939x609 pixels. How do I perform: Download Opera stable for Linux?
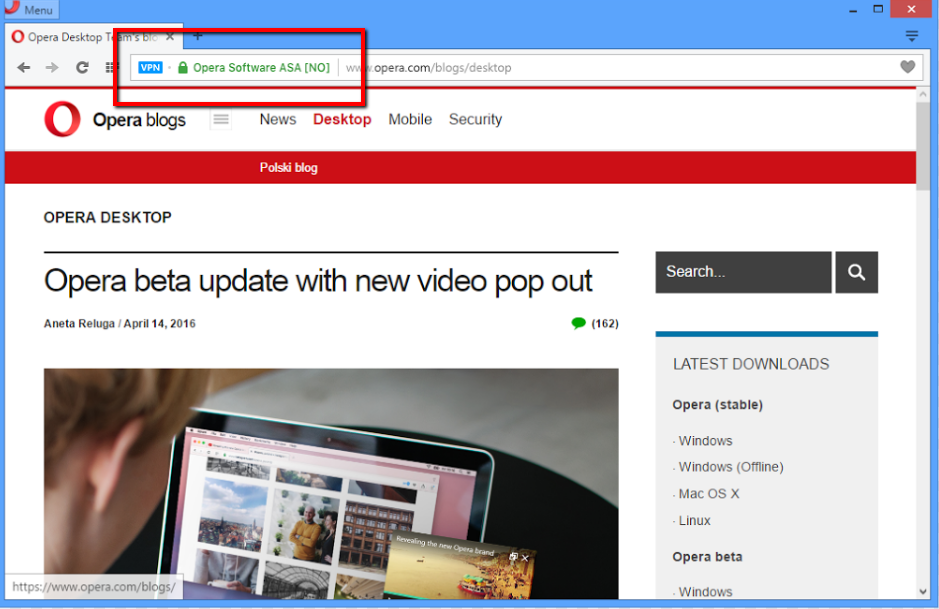[x=695, y=521]
